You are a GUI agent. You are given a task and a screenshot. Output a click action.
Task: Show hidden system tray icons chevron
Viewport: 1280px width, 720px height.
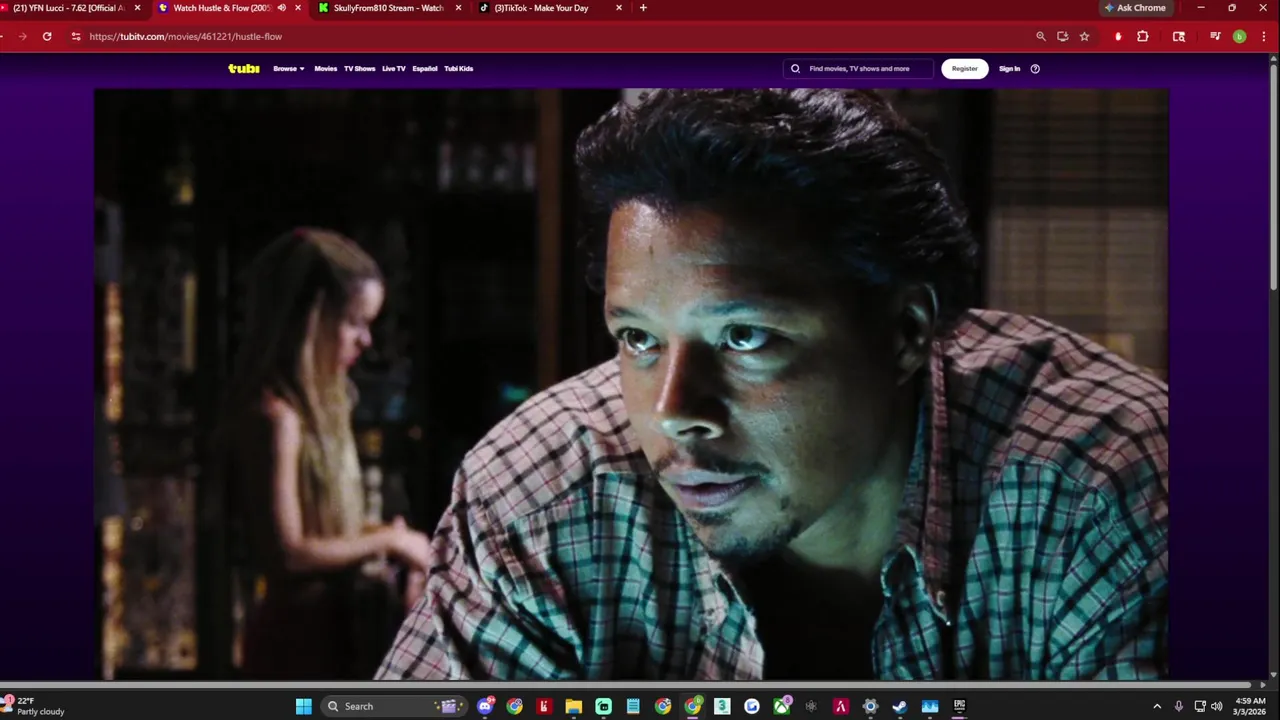coord(1157,706)
